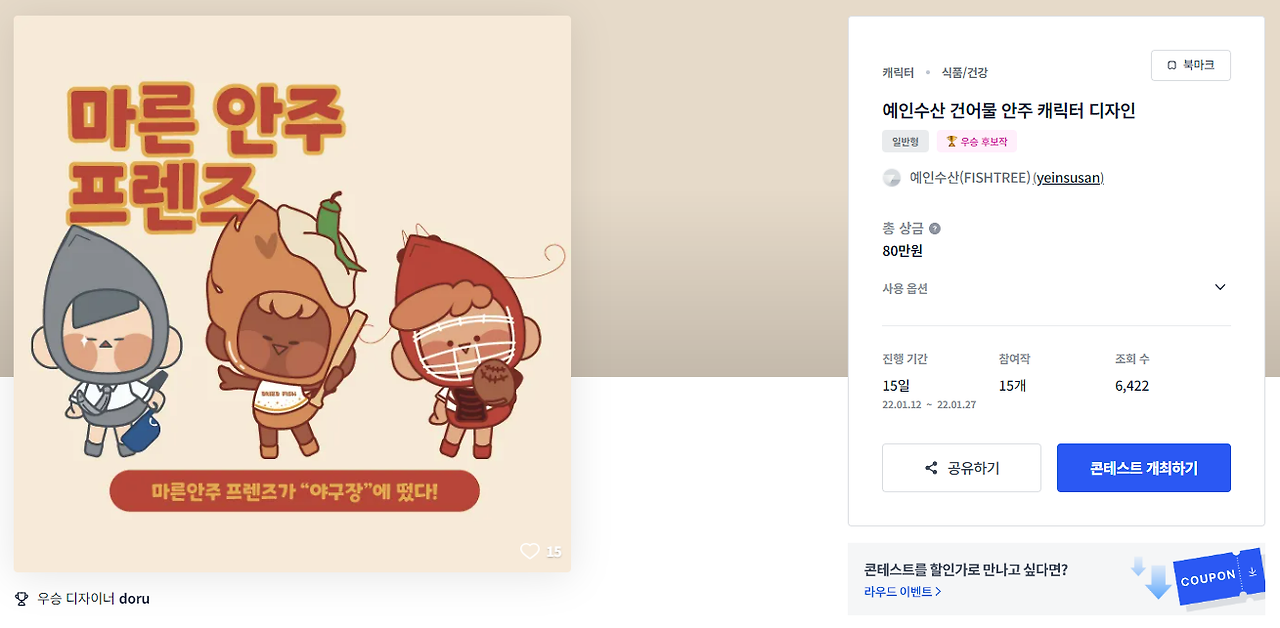The image size is (1280, 628).
Task: Click the designer name doru
Action: [134, 599]
